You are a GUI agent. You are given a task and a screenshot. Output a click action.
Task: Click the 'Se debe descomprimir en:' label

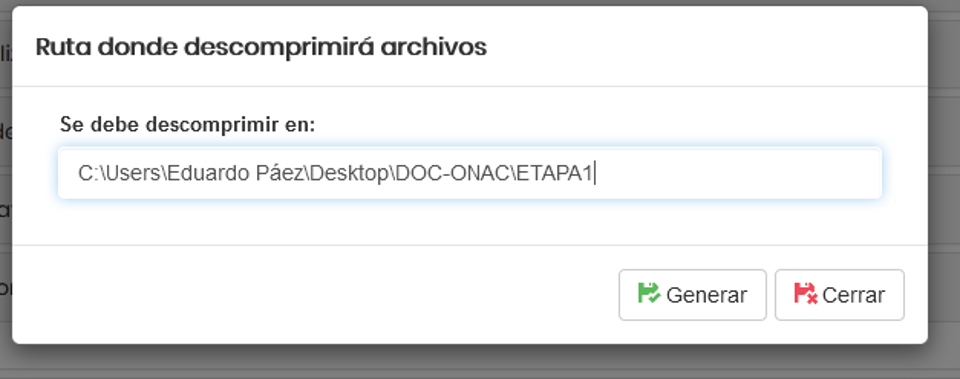[x=187, y=125]
